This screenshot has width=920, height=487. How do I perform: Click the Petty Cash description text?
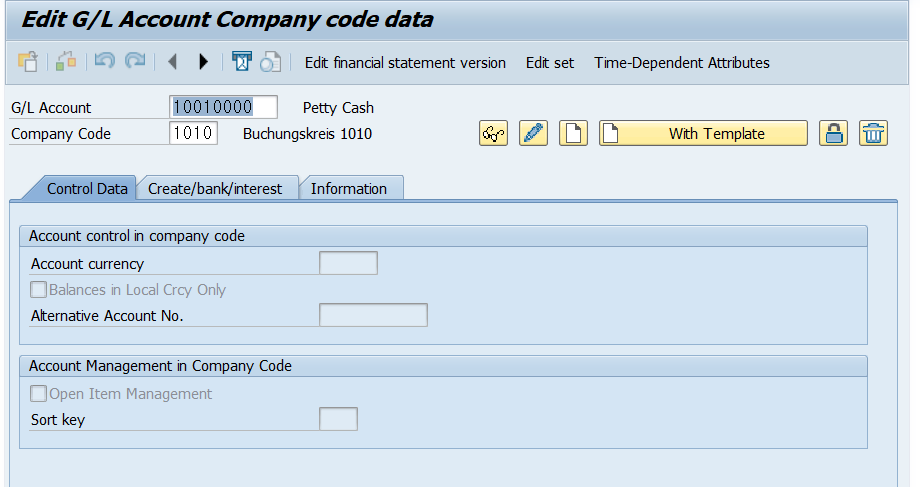[338, 108]
